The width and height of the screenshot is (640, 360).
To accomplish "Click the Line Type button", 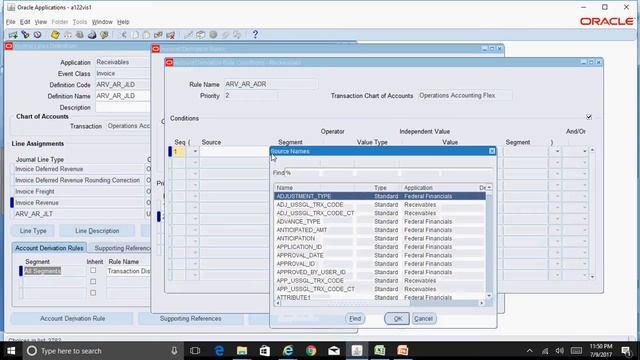I will click(x=33, y=231).
